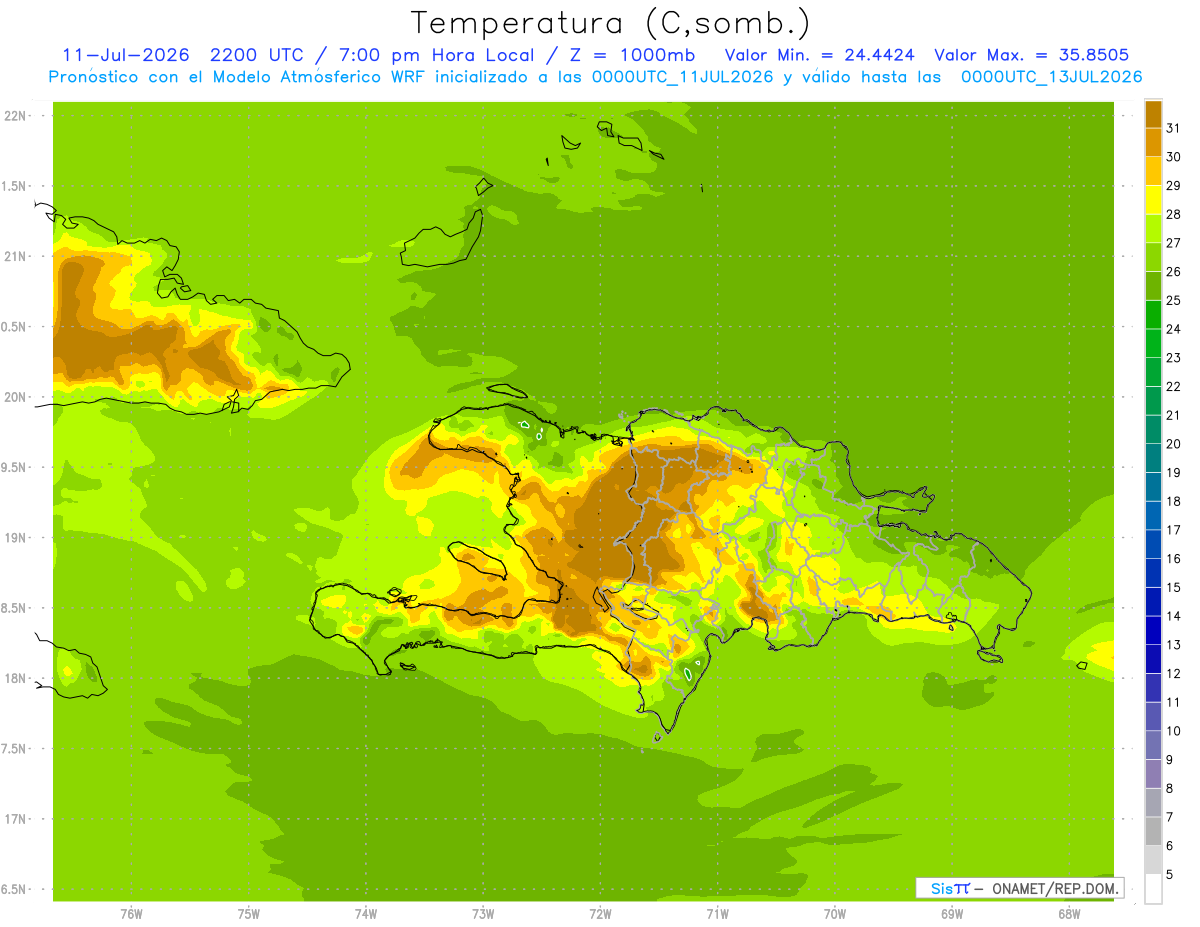This screenshot has height=927, width=1200.
Task: Select the "0000UTC_13JUL2026" valid-until time text
Action: point(1052,77)
